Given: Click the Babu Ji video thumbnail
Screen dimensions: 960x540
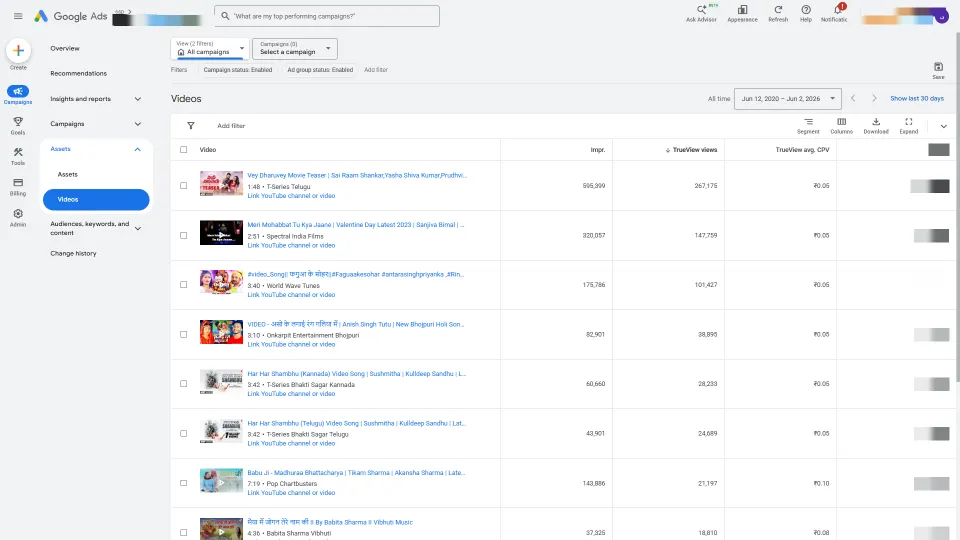Looking at the screenshot, I should coord(221,481).
